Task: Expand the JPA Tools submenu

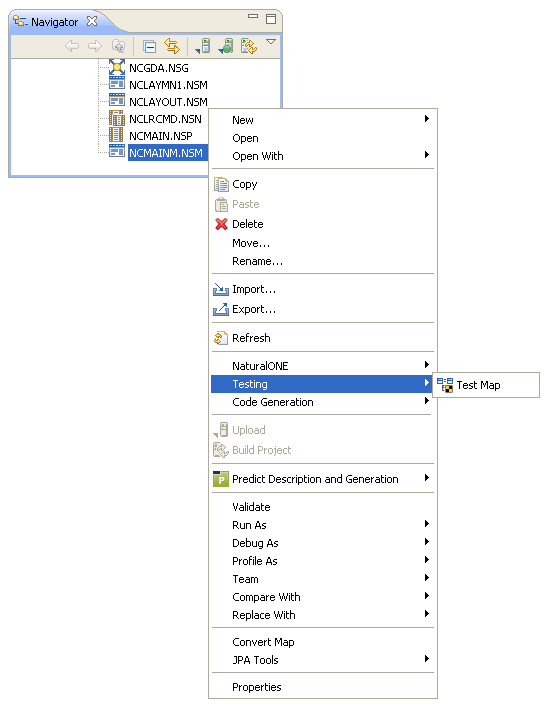Action: click(322, 660)
